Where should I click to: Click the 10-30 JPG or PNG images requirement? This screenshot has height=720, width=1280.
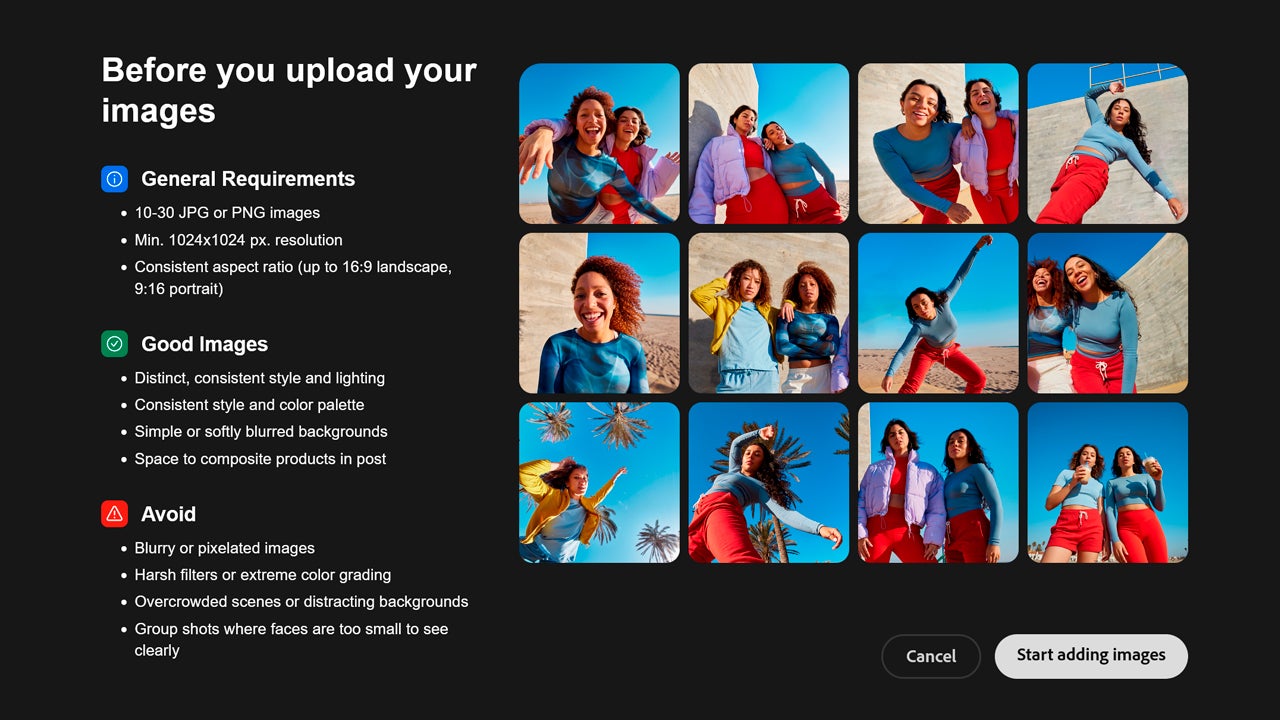227,213
